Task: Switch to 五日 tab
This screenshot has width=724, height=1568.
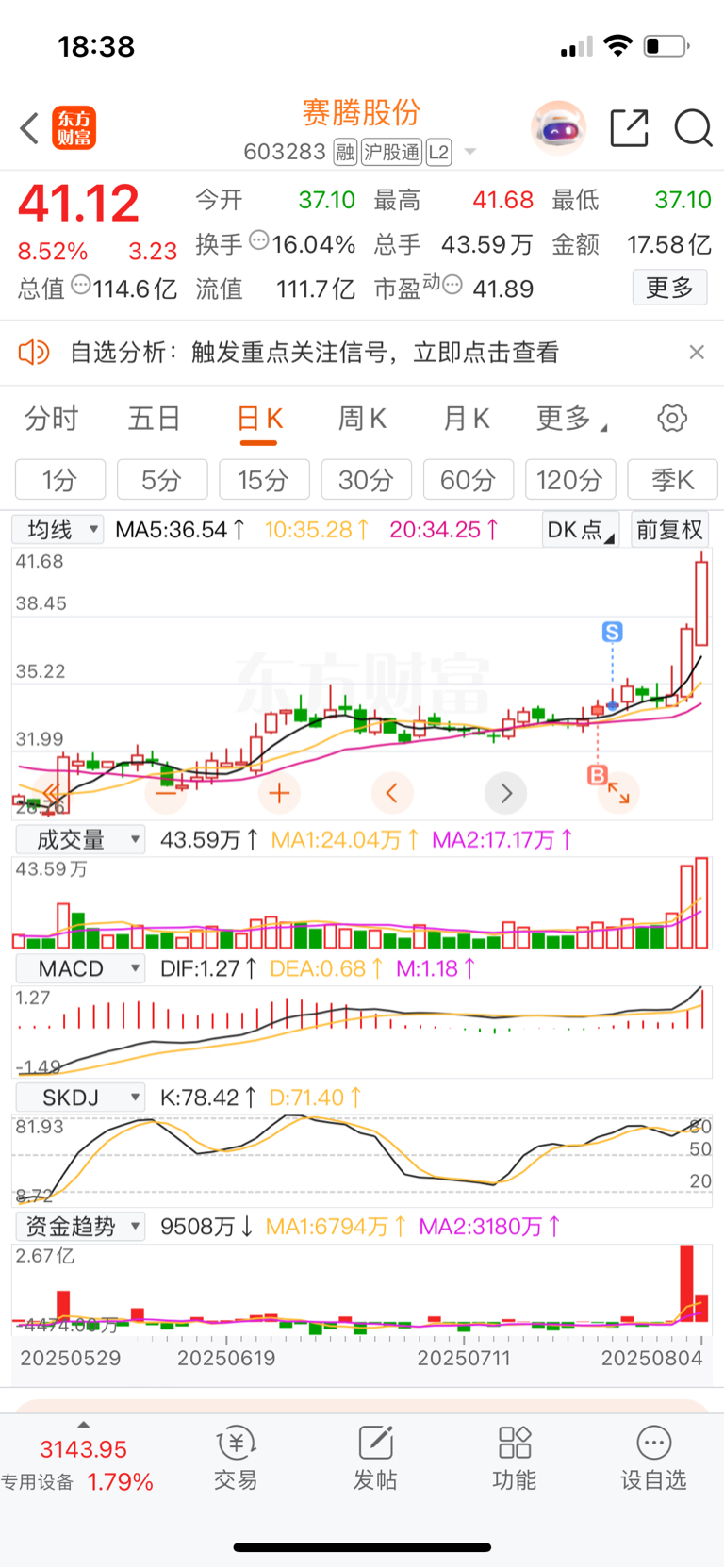Action: click(154, 418)
